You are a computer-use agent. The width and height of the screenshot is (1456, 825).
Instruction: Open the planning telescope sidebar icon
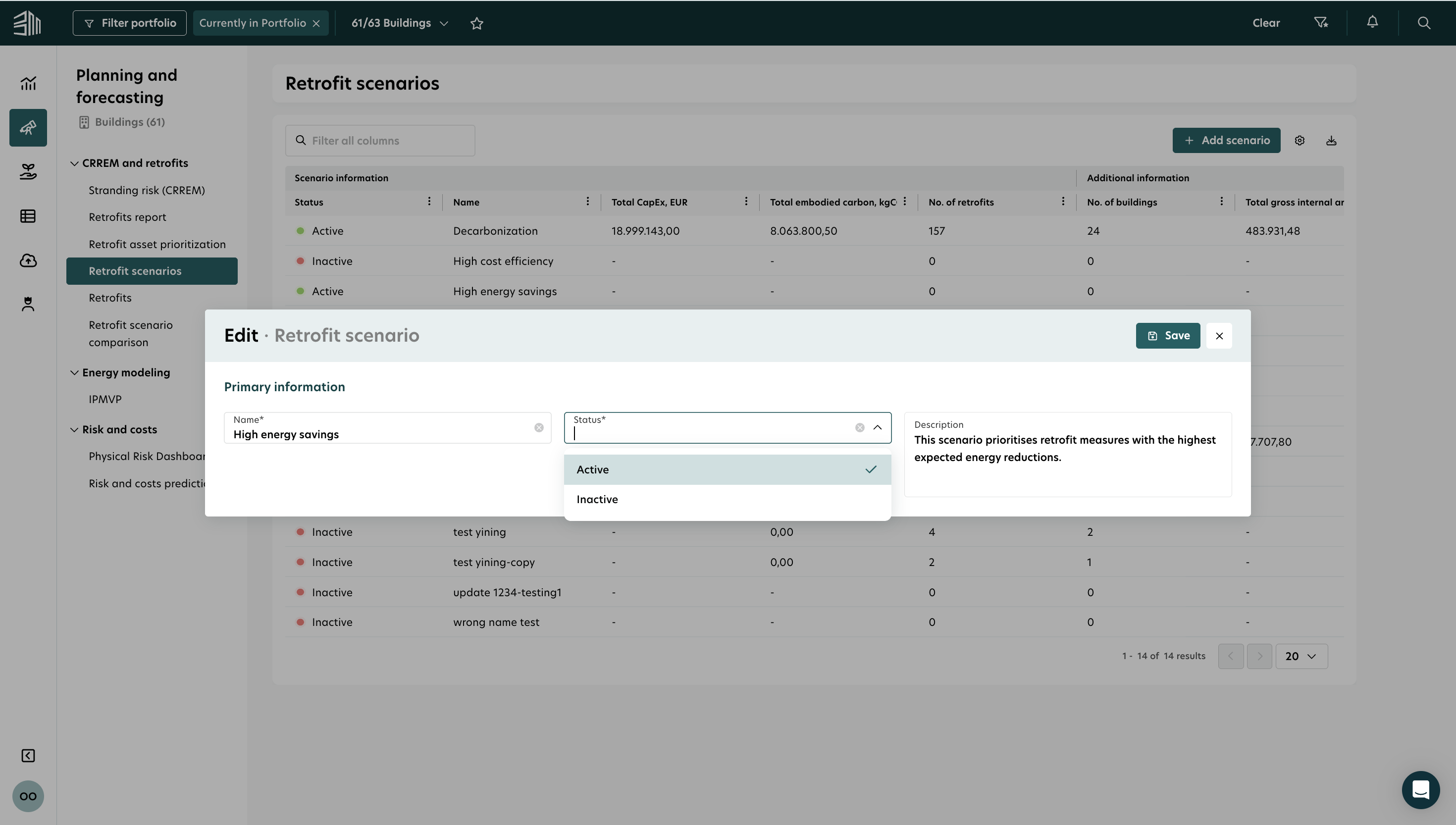[28, 127]
